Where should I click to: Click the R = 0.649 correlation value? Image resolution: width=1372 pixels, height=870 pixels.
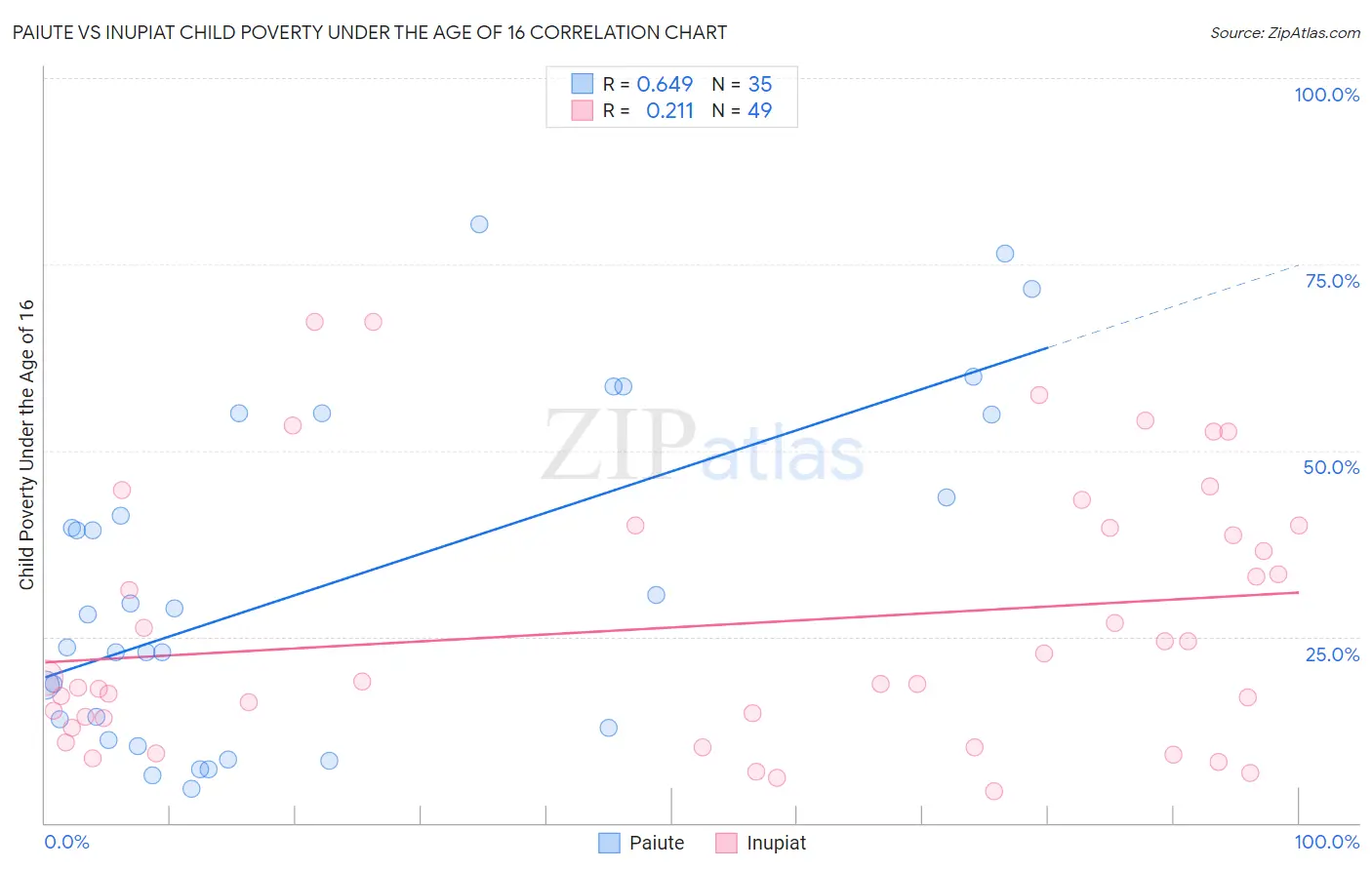point(648,84)
